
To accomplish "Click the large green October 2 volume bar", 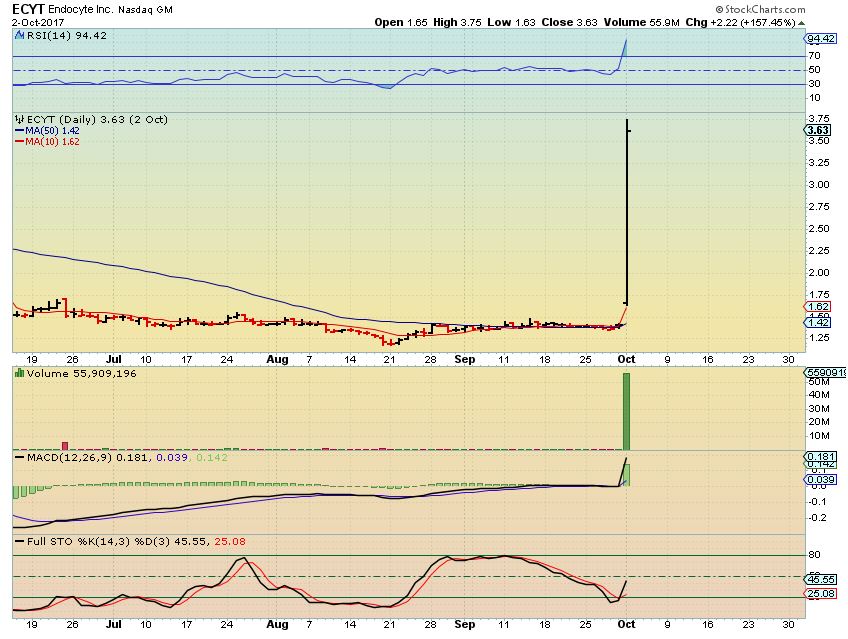I will [x=626, y=411].
